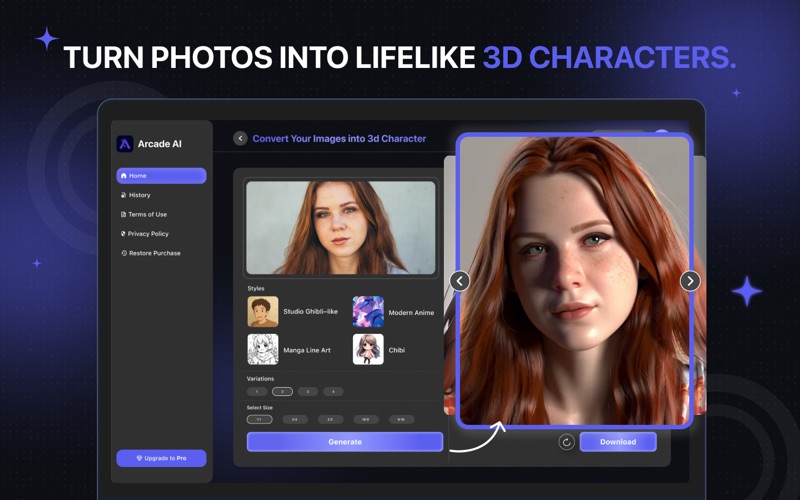The height and width of the screenshot is (500, 800).
Task: Select the 9:16 size option
Action: [402, 419]
